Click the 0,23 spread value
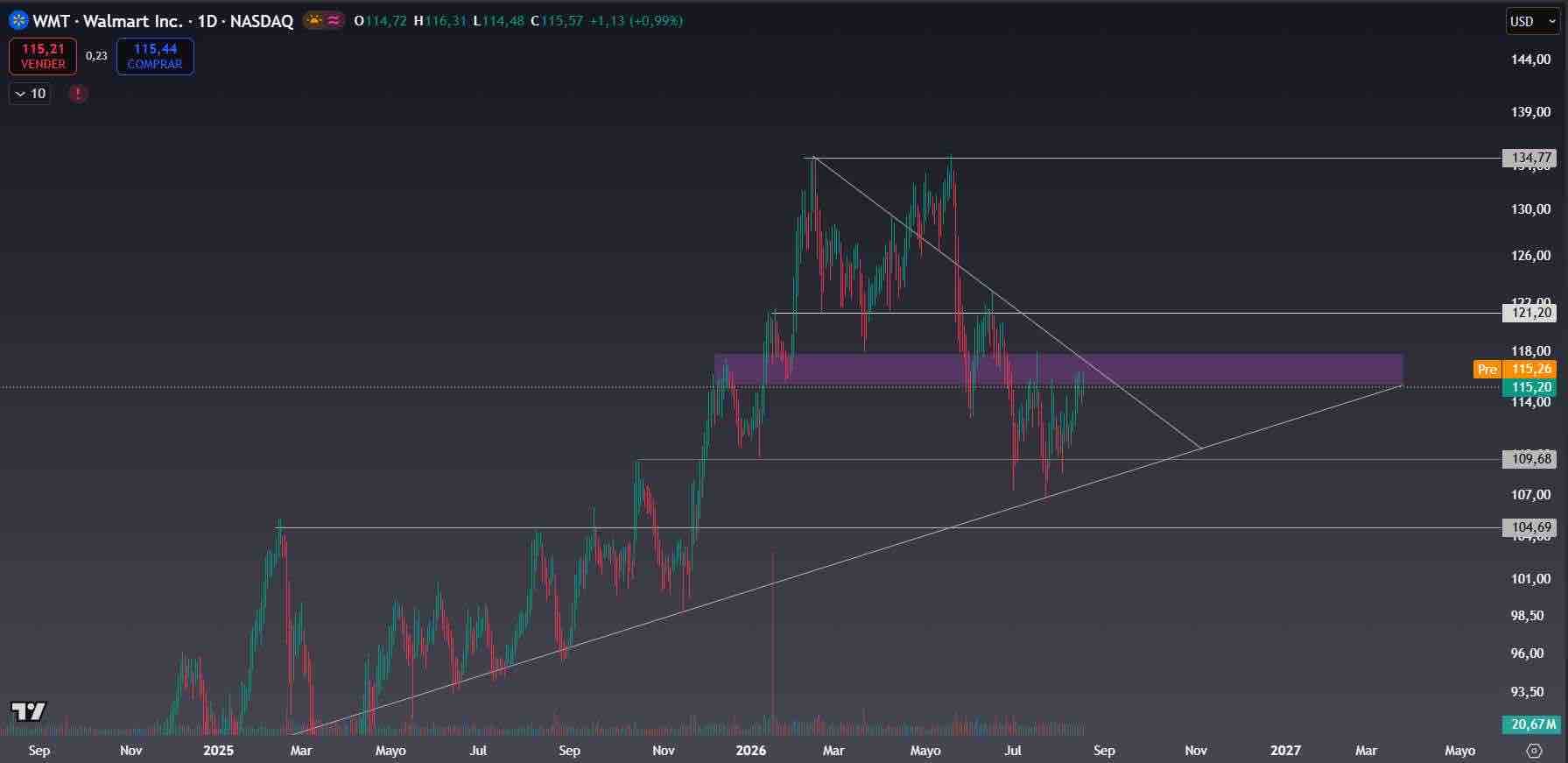This screenshot has width=1568, height=763. click(x=96, y=56)
